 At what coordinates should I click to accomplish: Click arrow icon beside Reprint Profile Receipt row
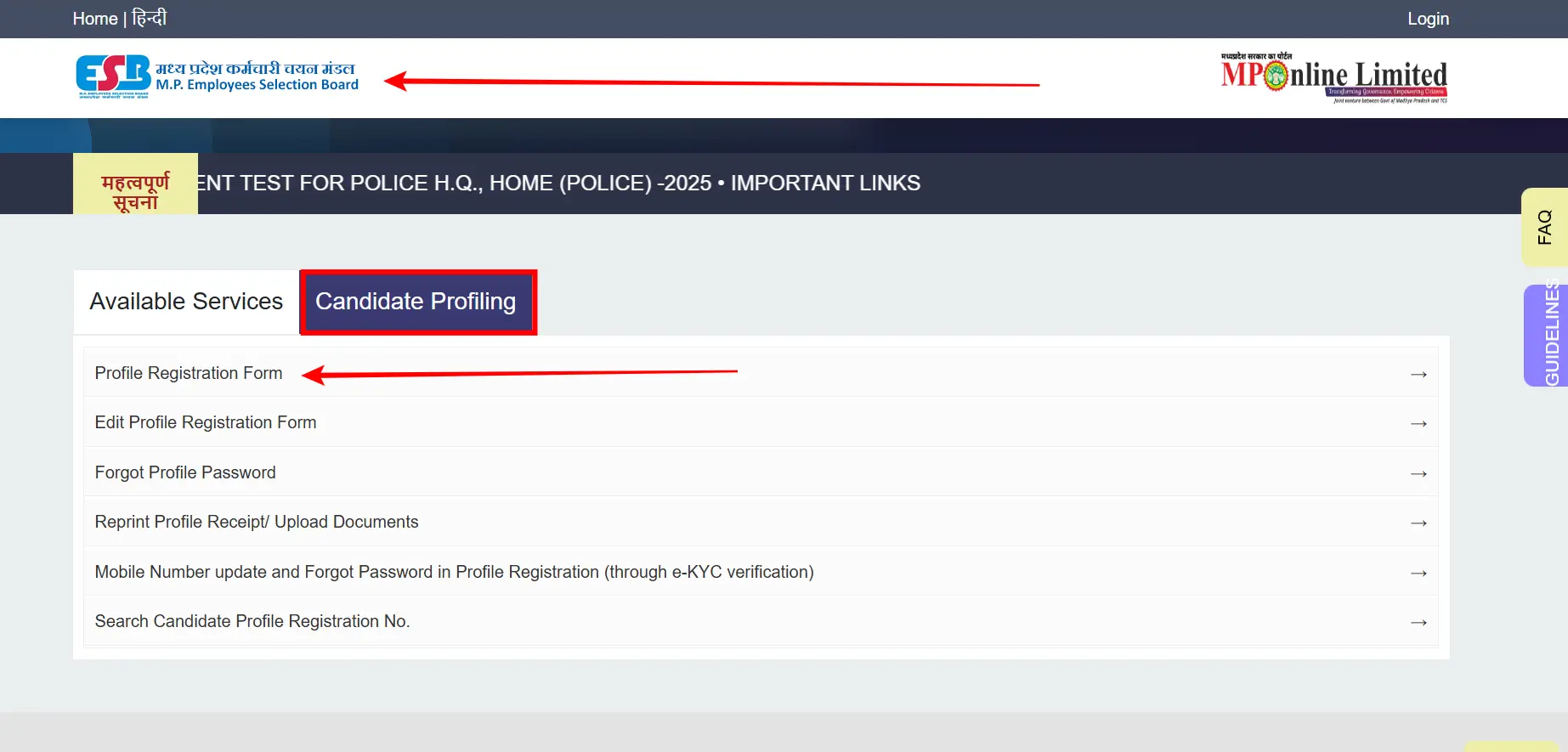pyautogui.click(x=1418, y=523)
